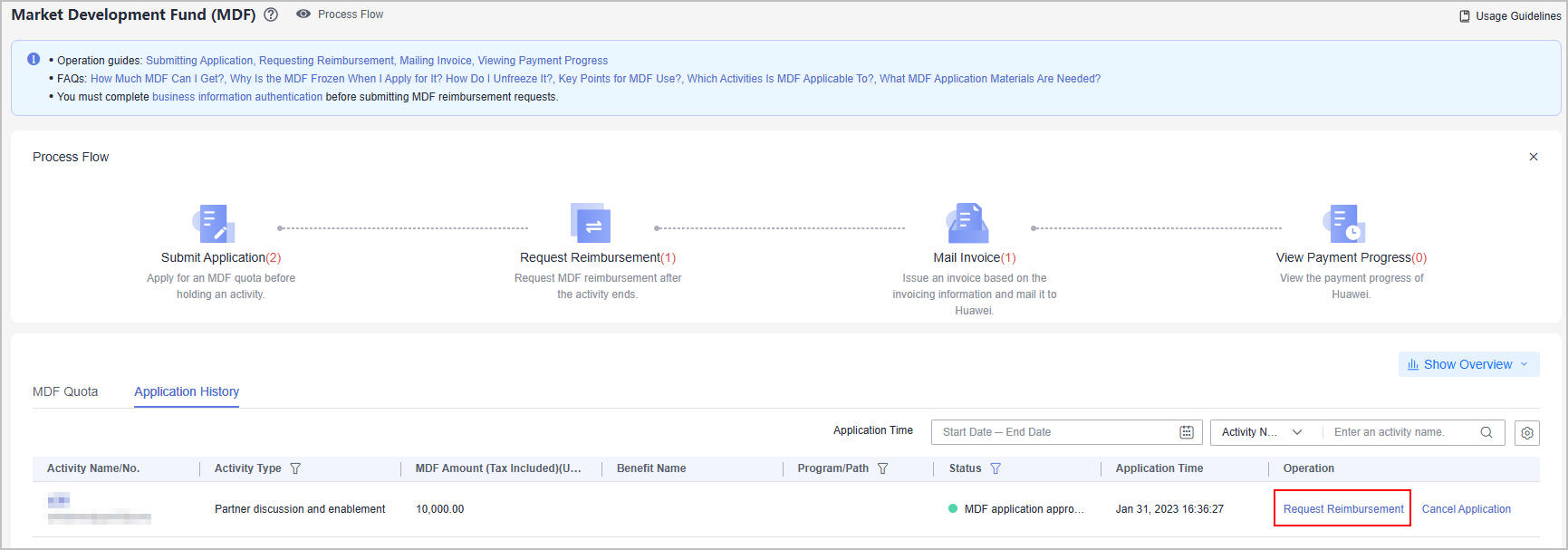Image resolution: width=1568 pixels, height=550 pixels.
Task: Click the Mail Invoice step icon
Action: pyautogui.click(x=967, y=224)
